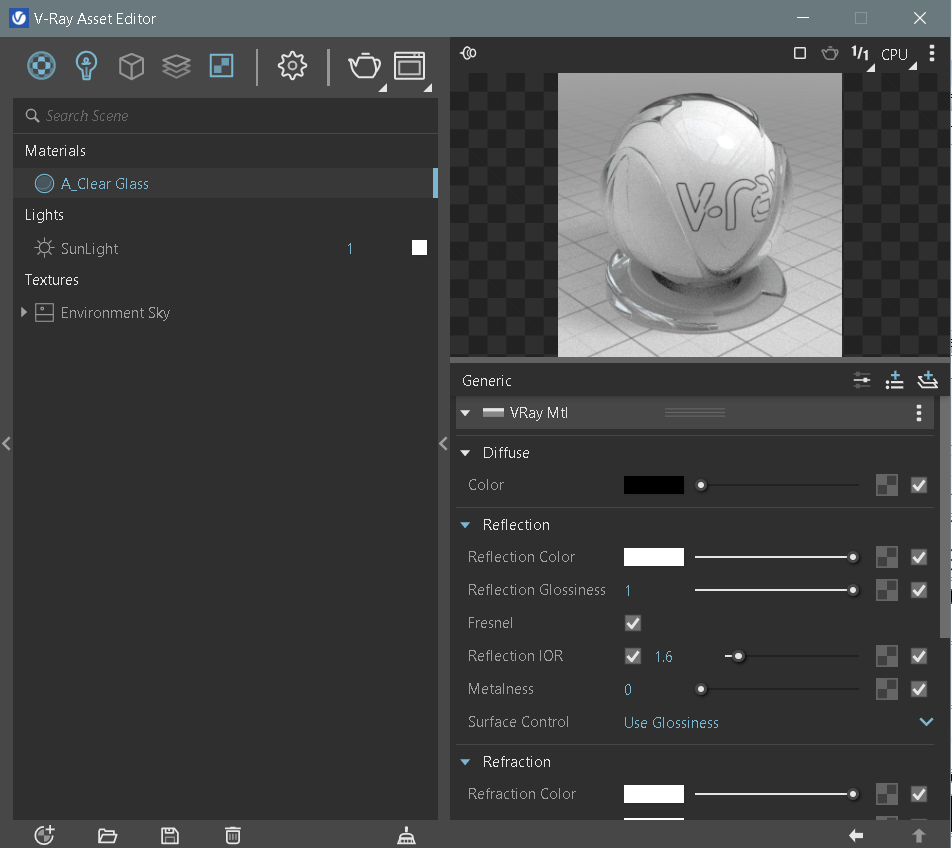Viewport: 952px width, 848px height.
Task: Expand the Environment Sky texture tree
Action: coord(24,312)
